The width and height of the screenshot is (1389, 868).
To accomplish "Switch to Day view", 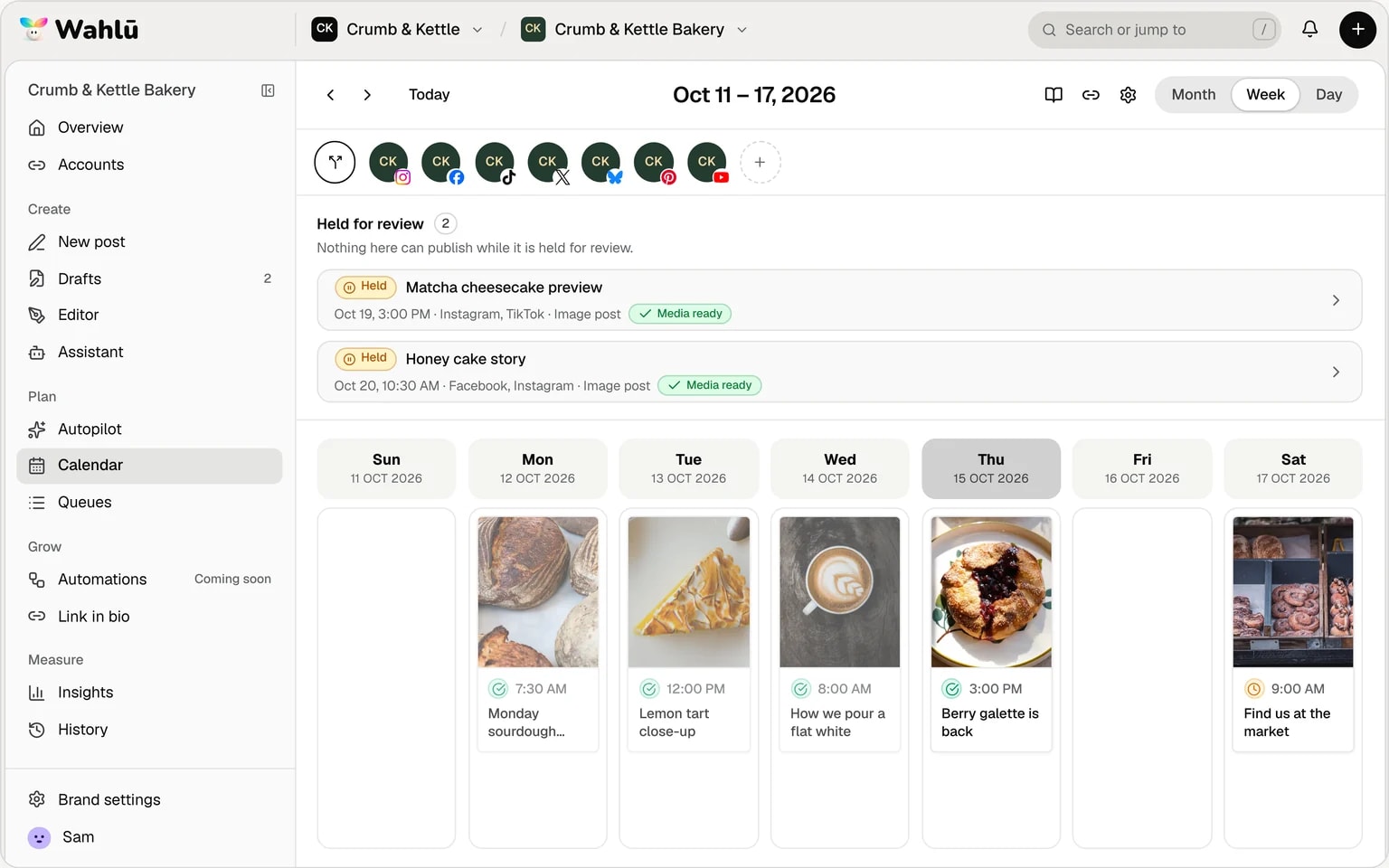I will (1328, 95).
